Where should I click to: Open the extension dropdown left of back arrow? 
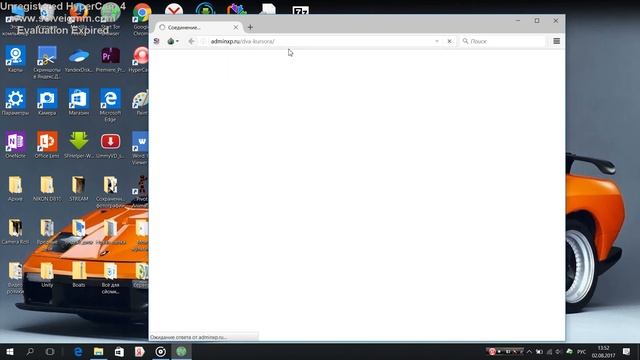click(x=173, y=41)
